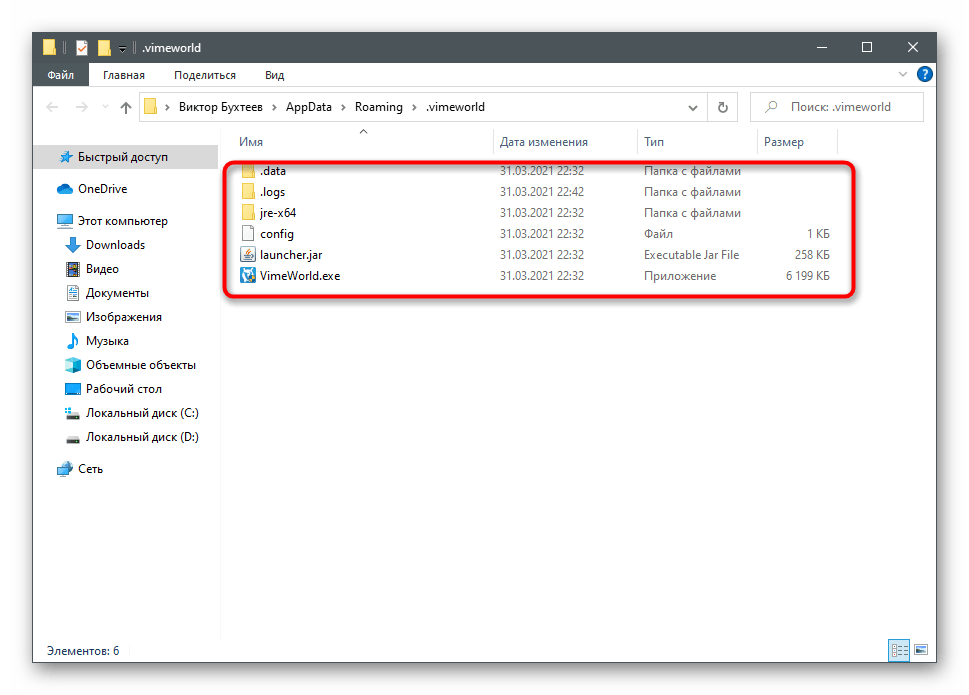Click the search magnifier icon
969x695 pixels.
pyautogui.click(x=771, y=107)
